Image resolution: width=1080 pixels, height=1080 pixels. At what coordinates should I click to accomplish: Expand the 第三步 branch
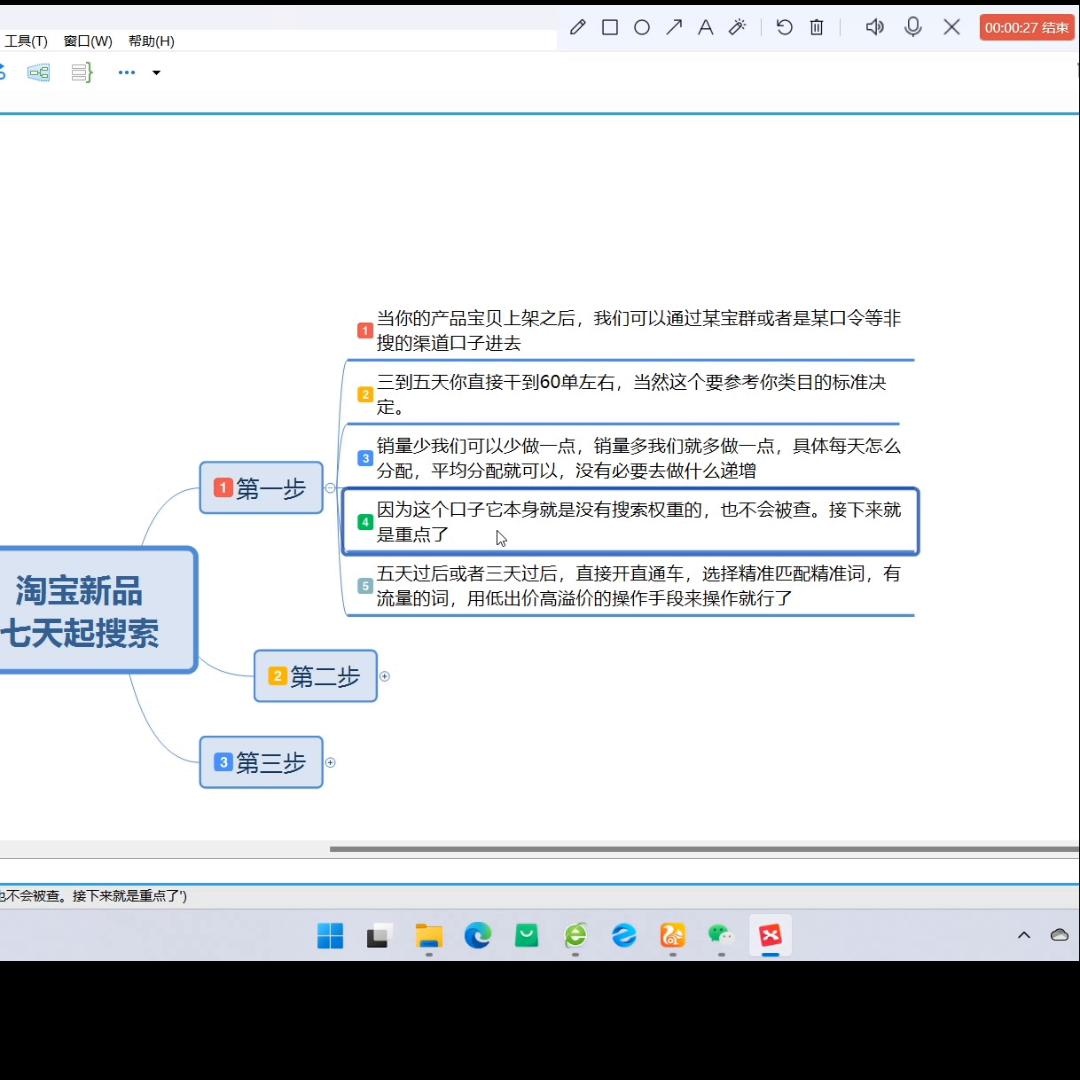coord(331,762)
